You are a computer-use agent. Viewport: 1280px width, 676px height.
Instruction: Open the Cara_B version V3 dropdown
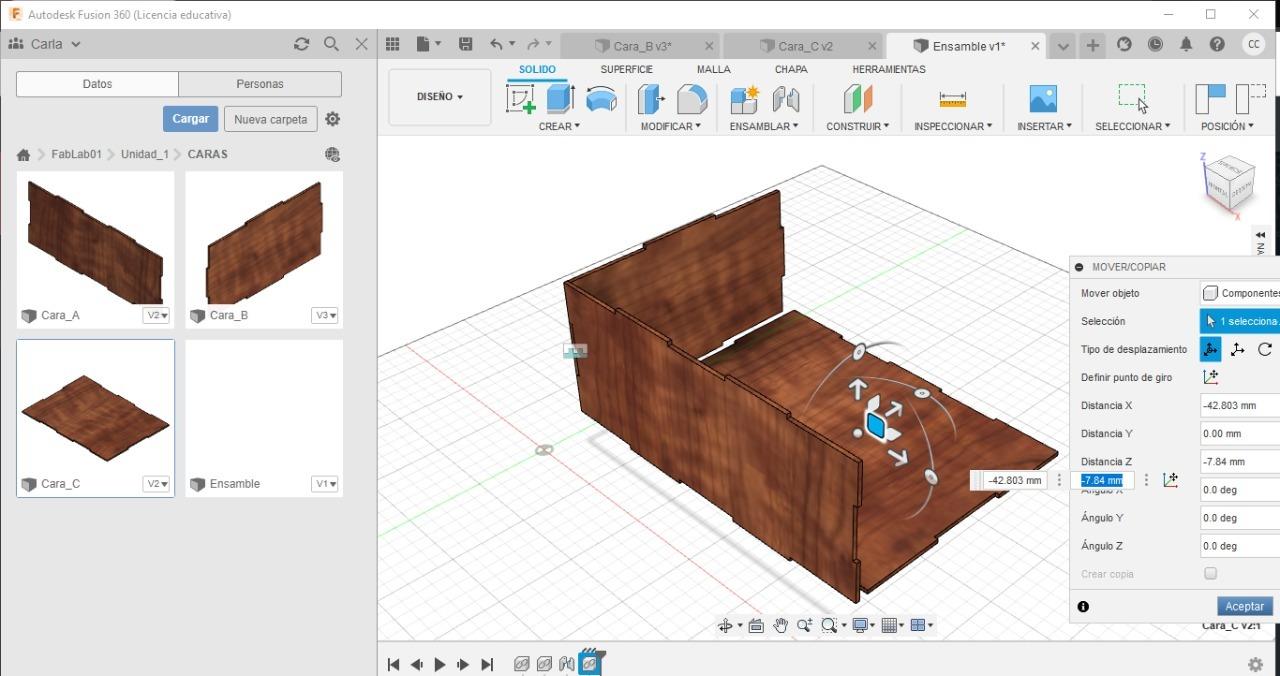326,315
